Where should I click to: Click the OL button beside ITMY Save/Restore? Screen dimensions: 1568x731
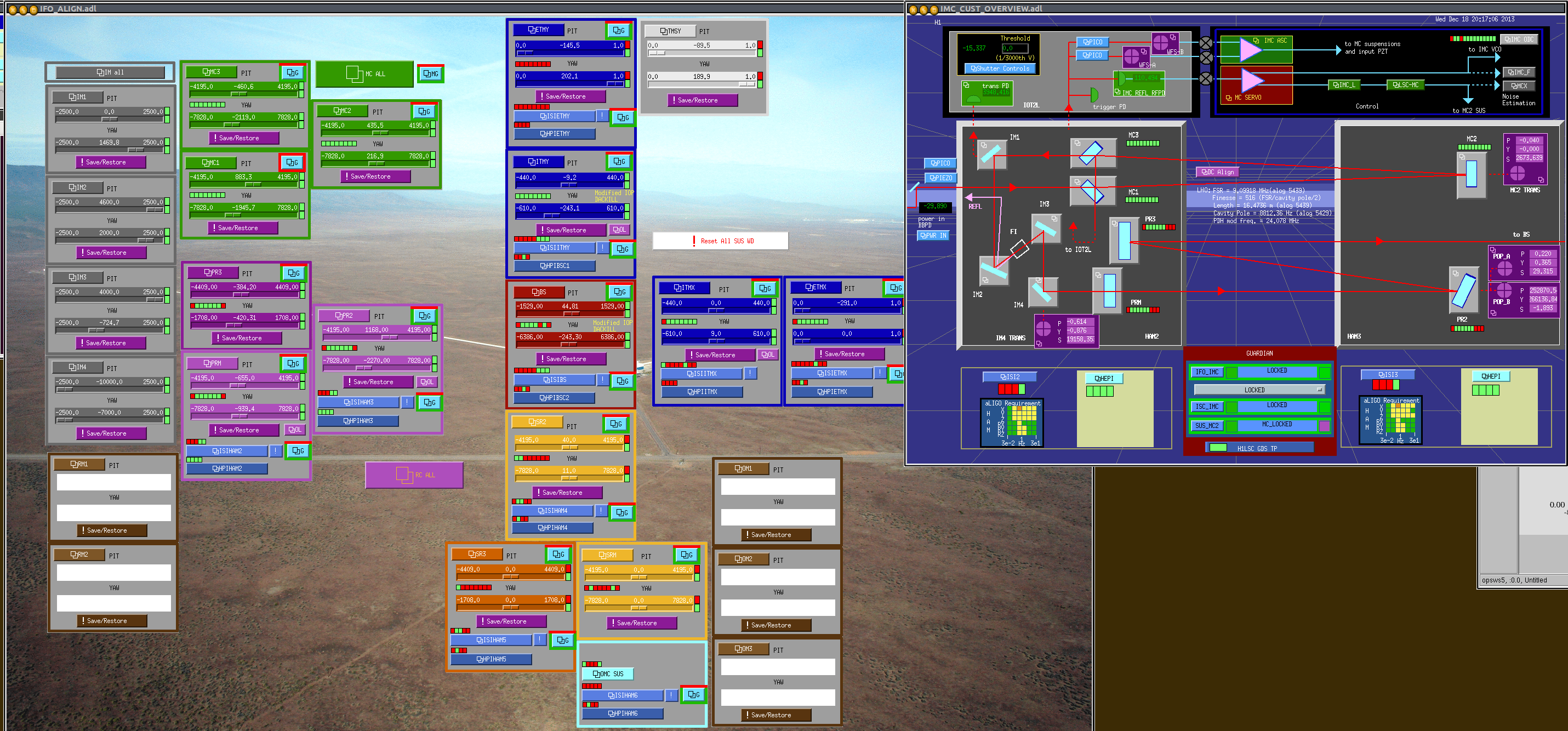619,230
